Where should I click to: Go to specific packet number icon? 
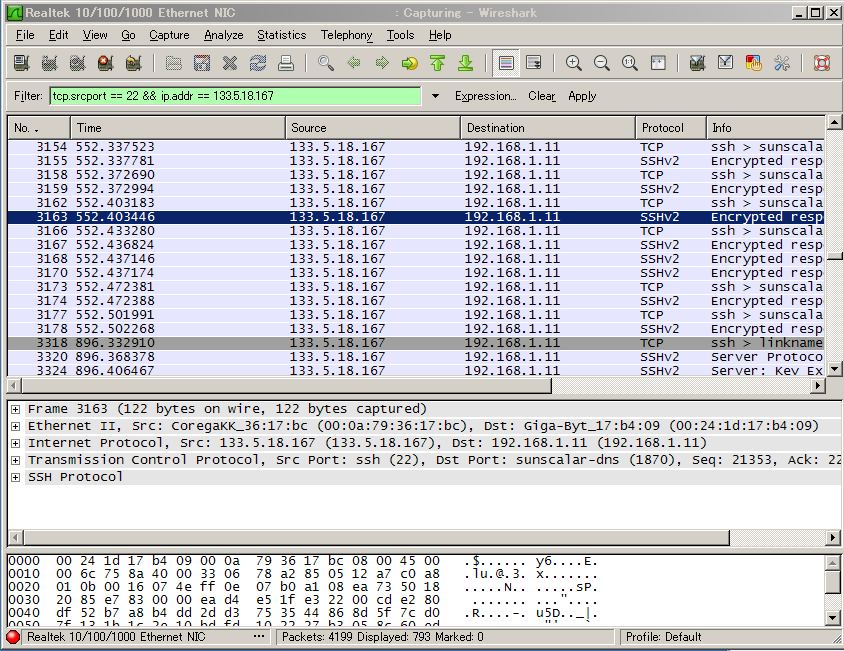tap(410, 63)
